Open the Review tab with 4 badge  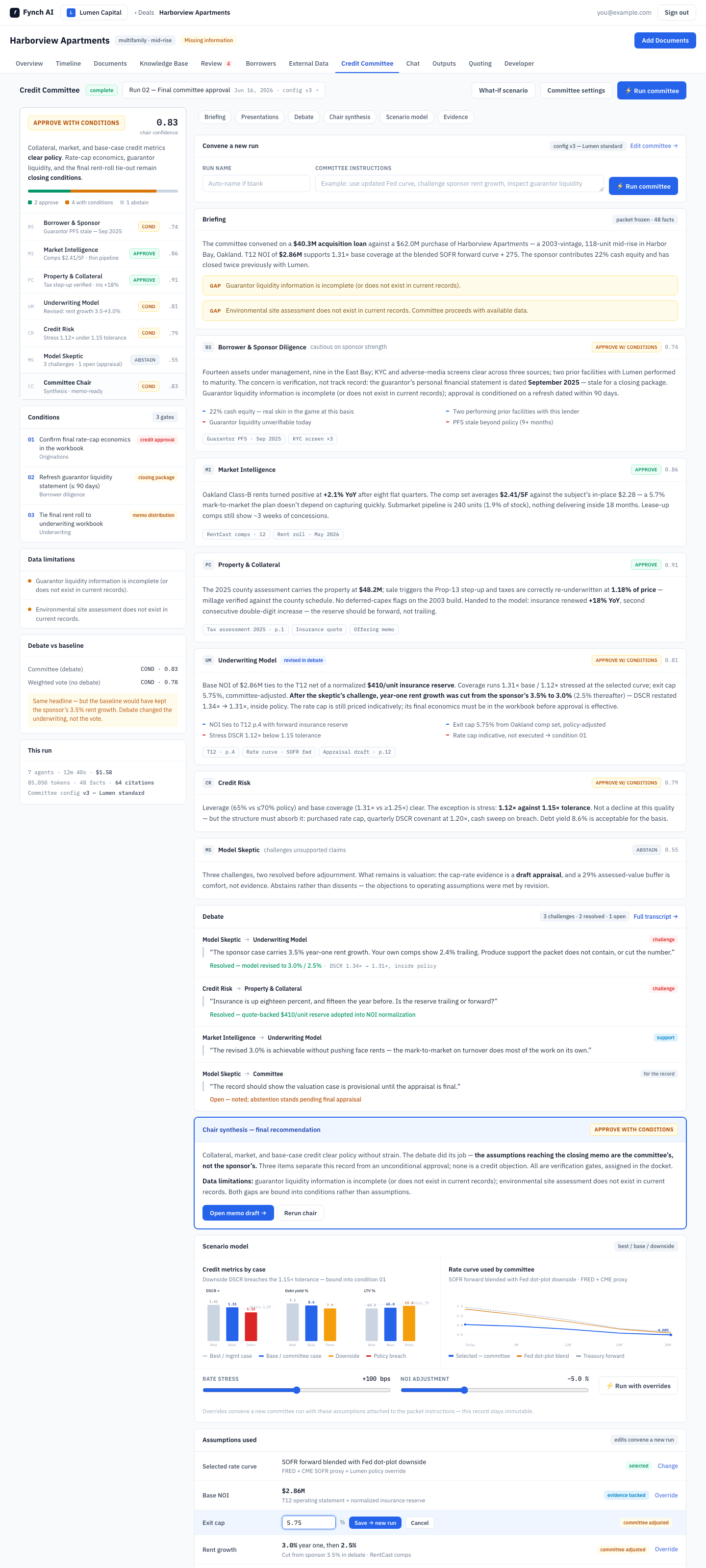(x=216, y=63)
